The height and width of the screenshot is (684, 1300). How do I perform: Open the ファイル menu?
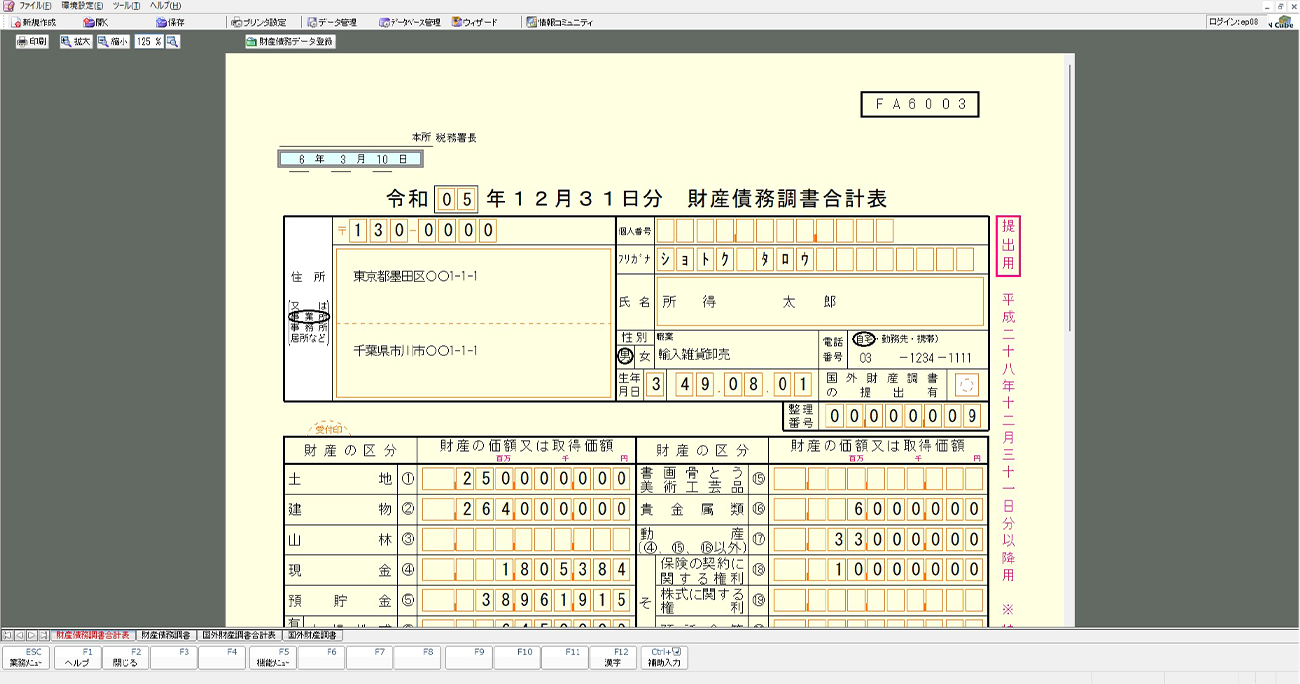point(30,6)
